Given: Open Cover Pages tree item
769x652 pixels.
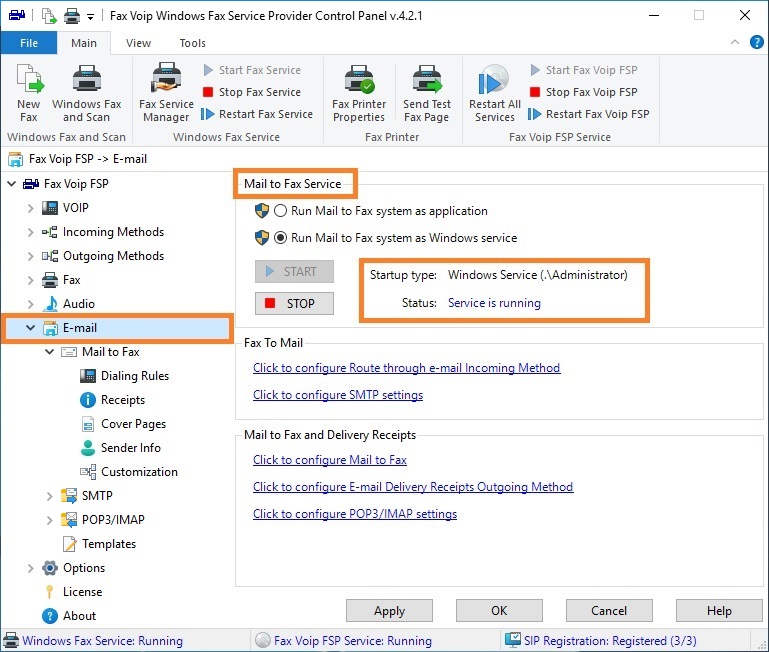Looking at the screenshot, I should point(133,424).
